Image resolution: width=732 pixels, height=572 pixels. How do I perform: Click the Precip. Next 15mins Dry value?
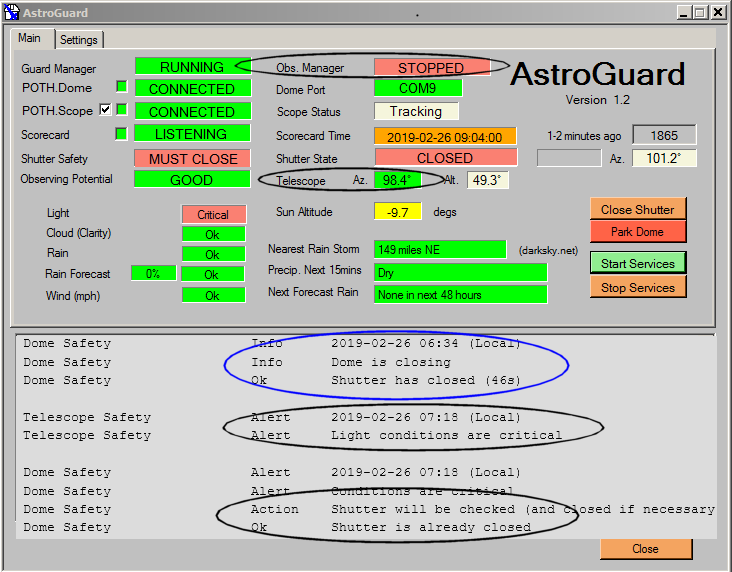pyautogui.click(x=461, y=272)
